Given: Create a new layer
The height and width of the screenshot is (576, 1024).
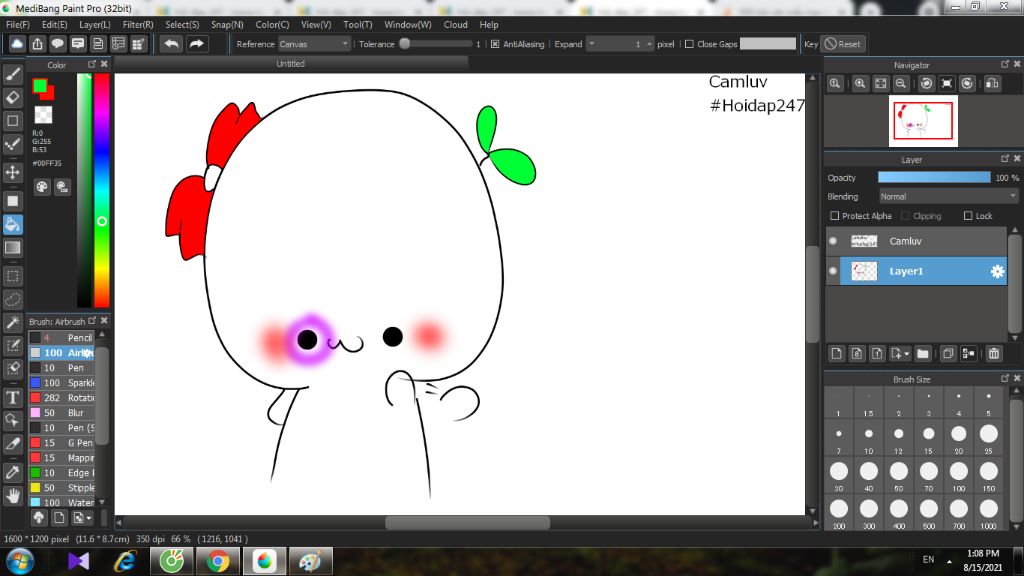Looking at the screenshot, I should click(837, 353).
